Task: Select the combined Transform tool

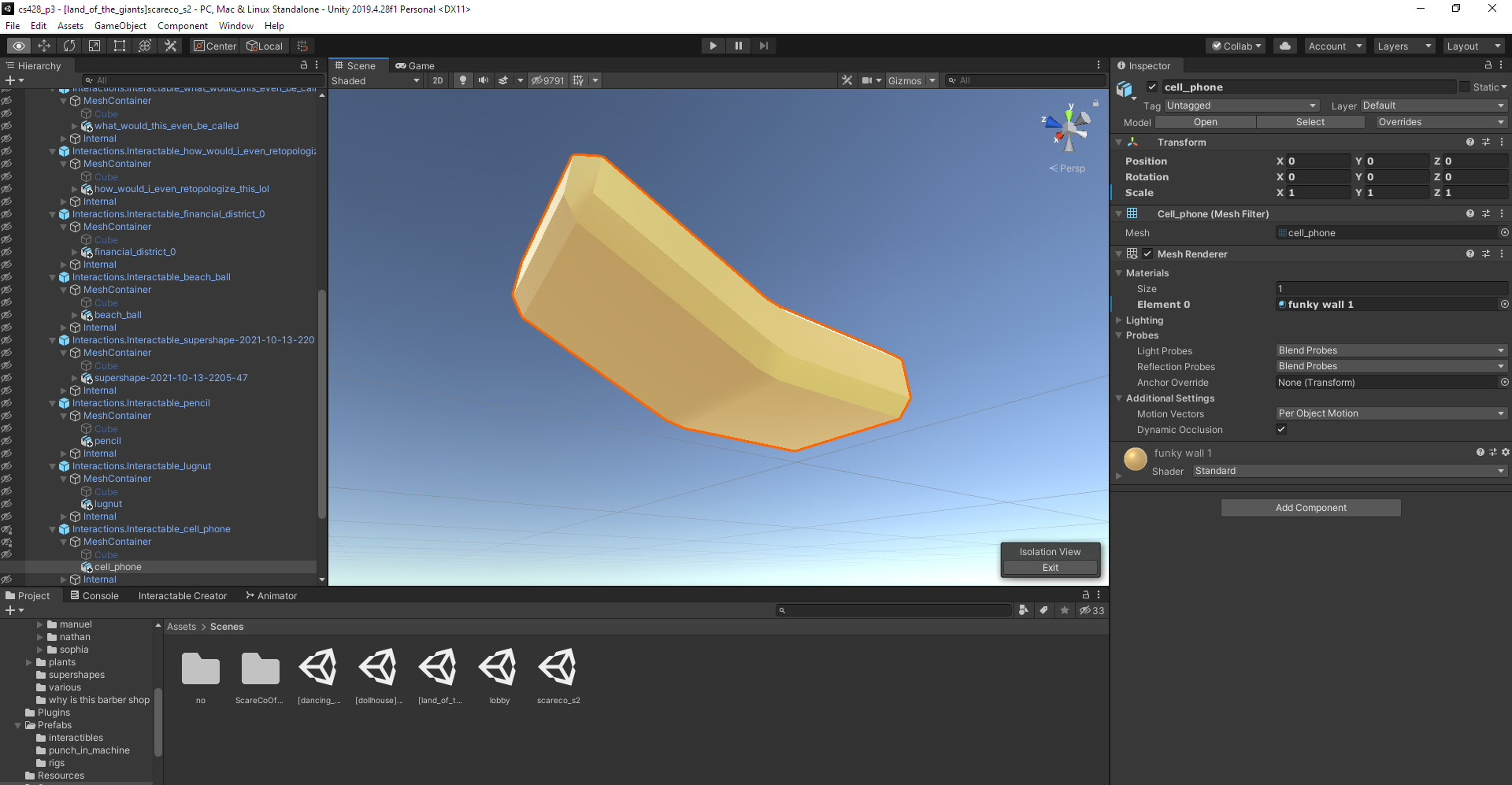Action: click(x=145, y=46)
